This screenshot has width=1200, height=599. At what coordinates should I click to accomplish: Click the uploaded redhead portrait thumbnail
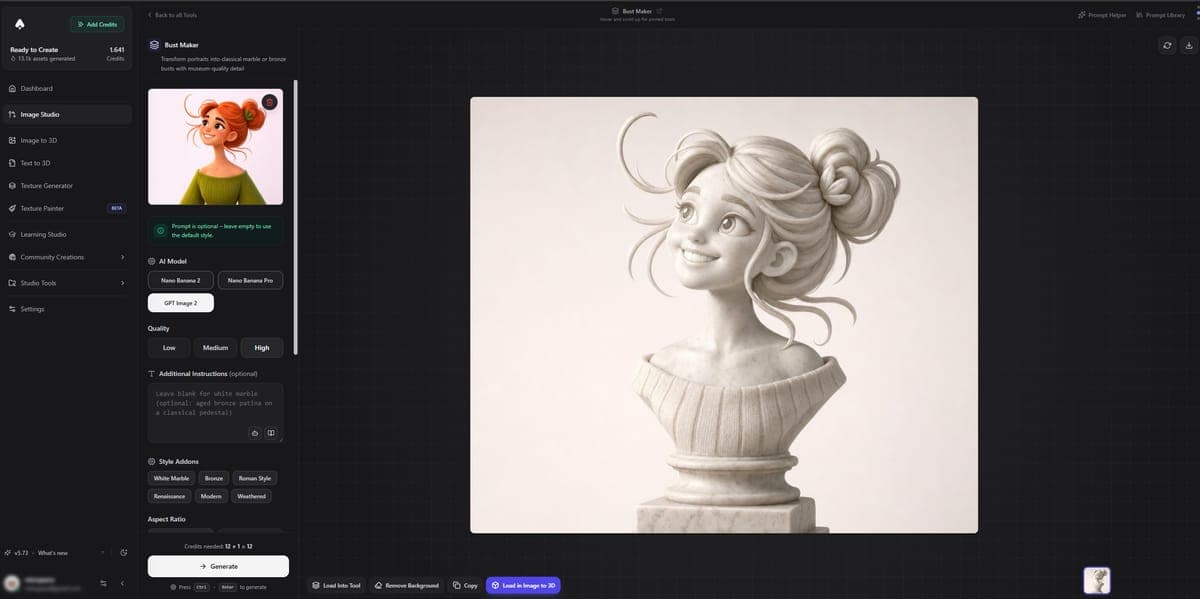pyautogui.click(x=215, y=147)
